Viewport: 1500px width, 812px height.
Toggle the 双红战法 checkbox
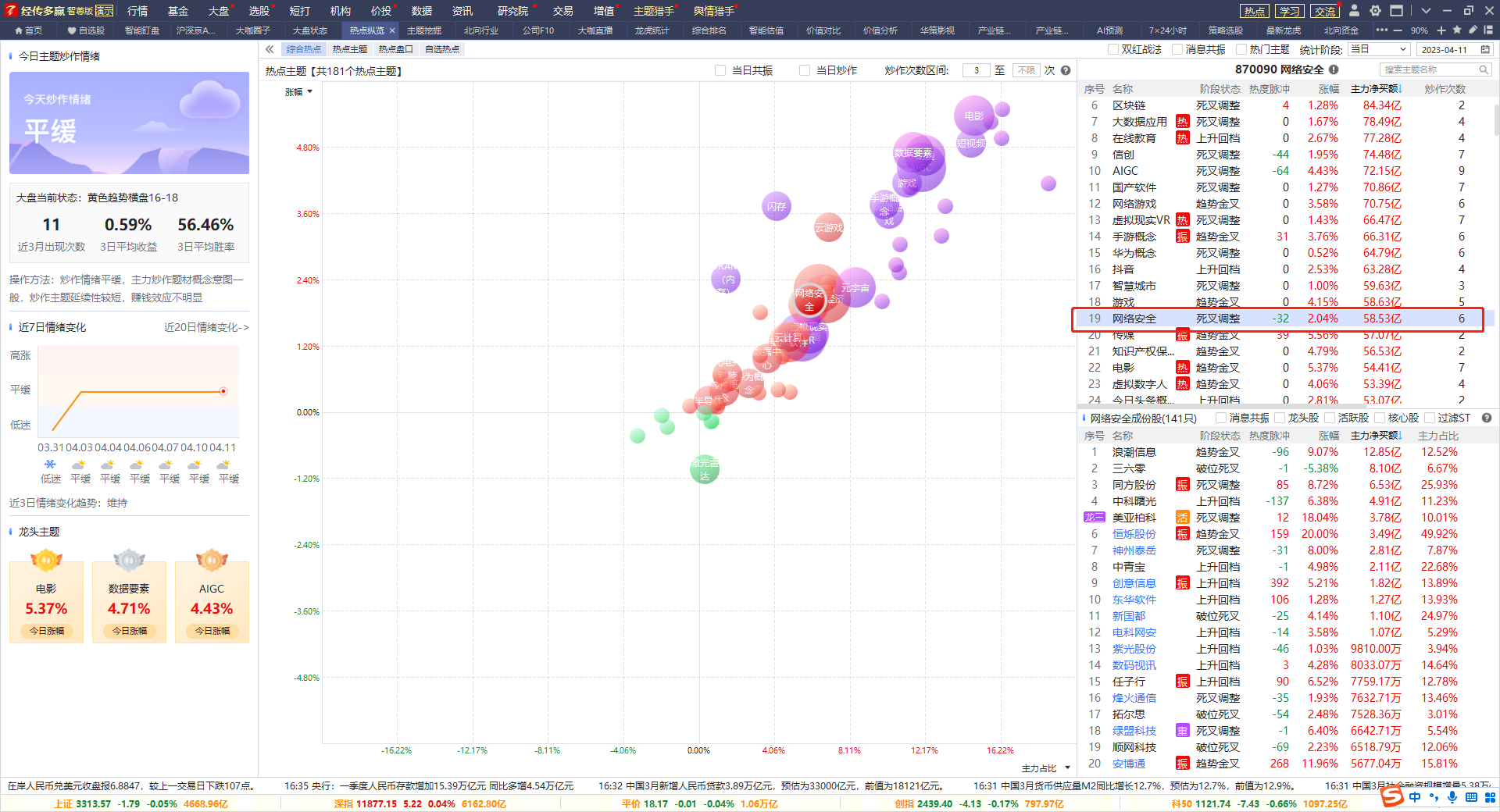pos(1113,49)
